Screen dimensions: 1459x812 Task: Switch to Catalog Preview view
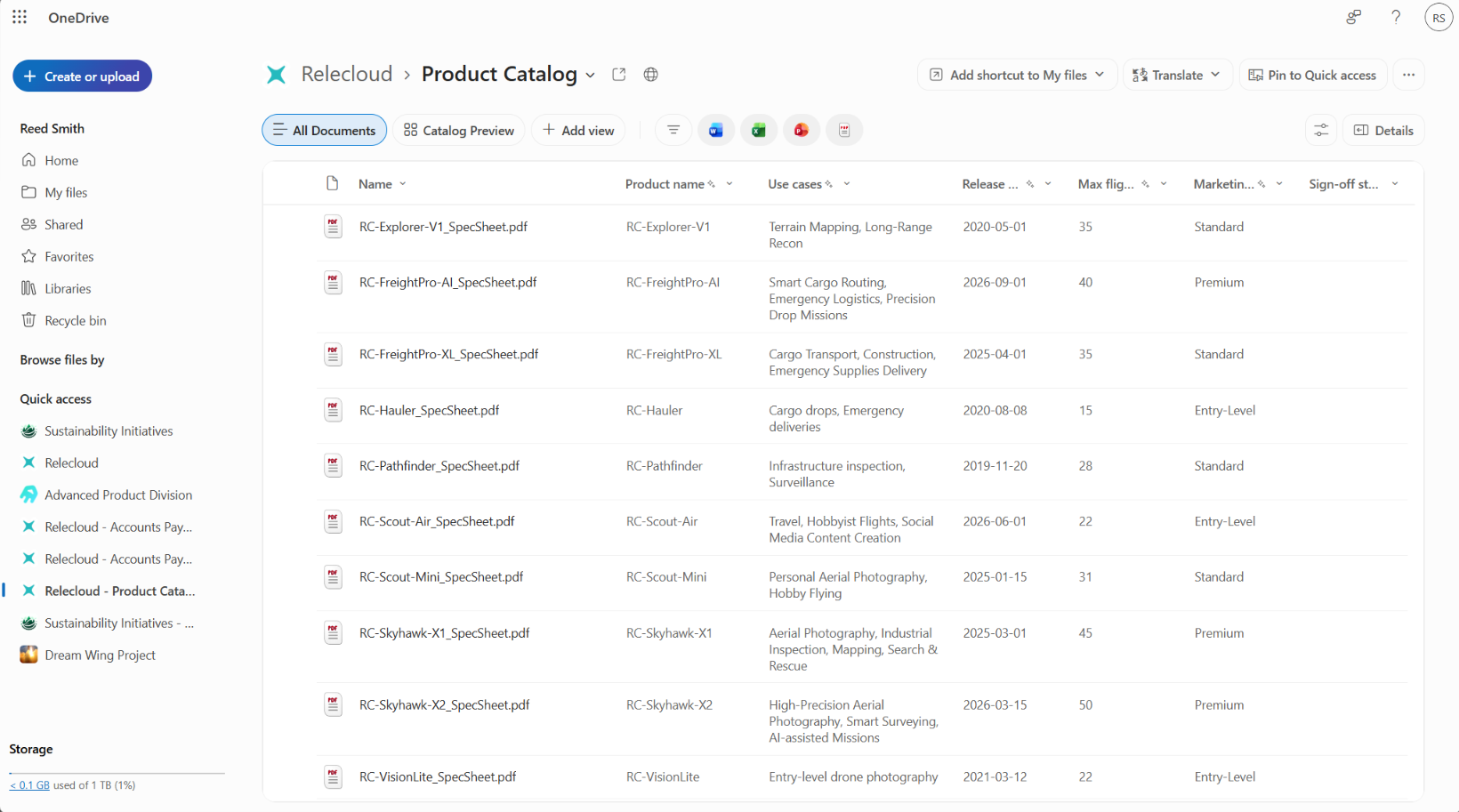[x=459, y=131]
